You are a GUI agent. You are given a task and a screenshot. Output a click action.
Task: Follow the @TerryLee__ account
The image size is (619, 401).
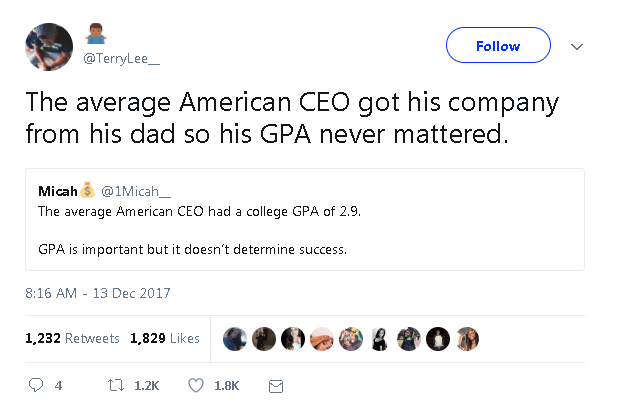coord(497,46)
